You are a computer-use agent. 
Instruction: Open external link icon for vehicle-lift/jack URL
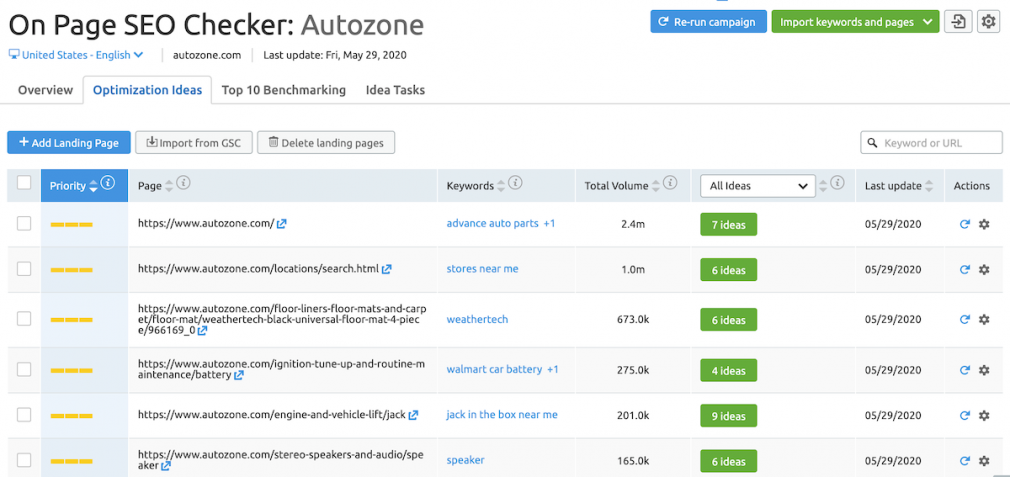point(414,415)
